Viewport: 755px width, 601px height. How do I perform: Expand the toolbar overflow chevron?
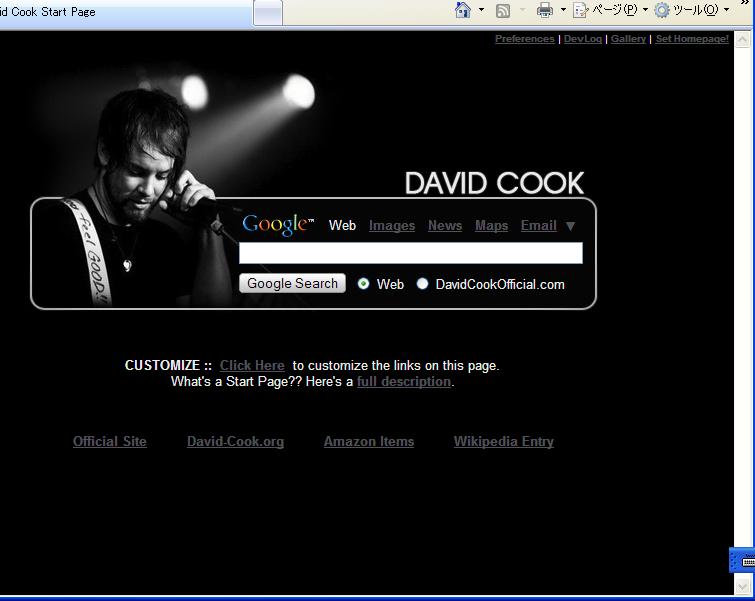[745, 2]
